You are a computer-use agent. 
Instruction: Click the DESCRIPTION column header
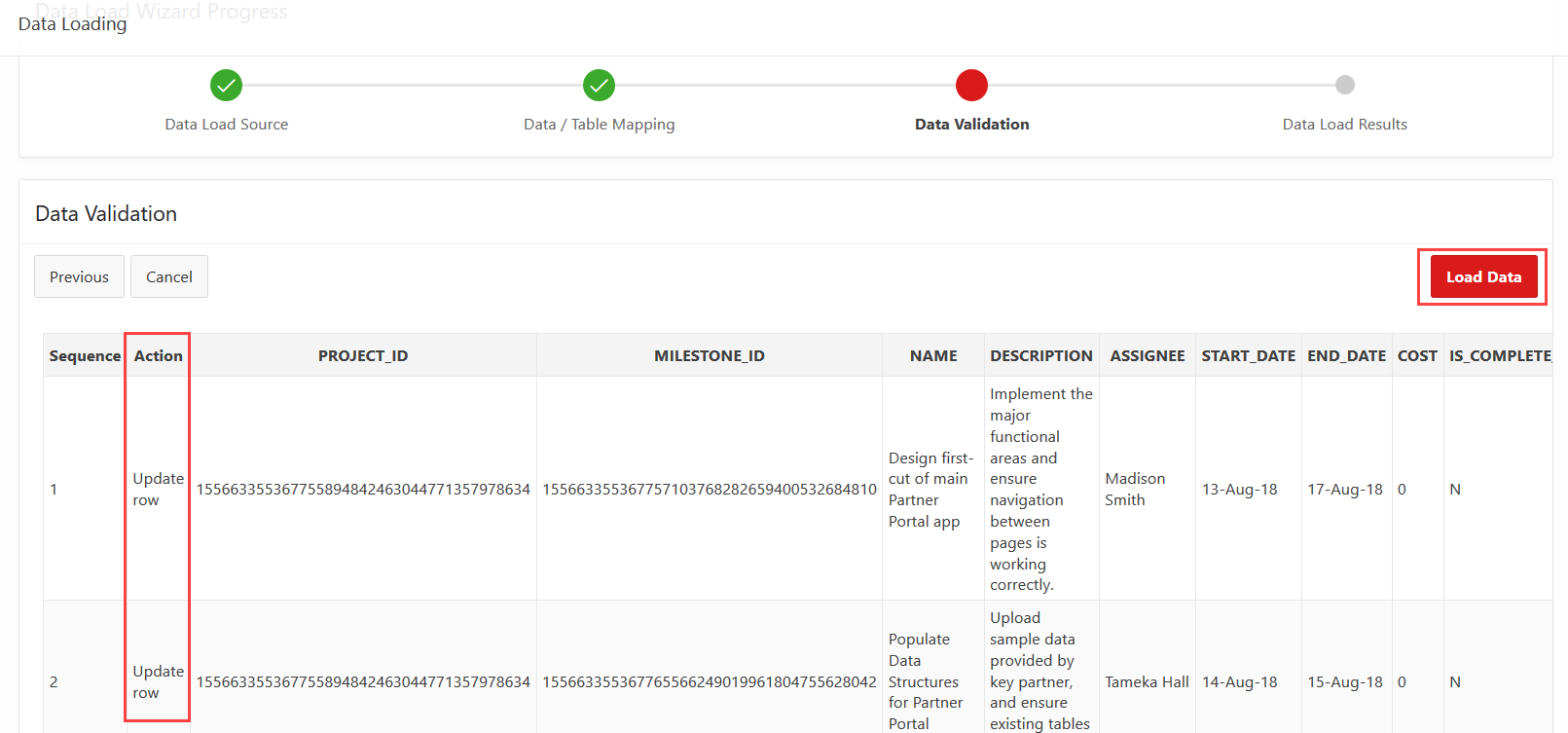coord(1041,356)
